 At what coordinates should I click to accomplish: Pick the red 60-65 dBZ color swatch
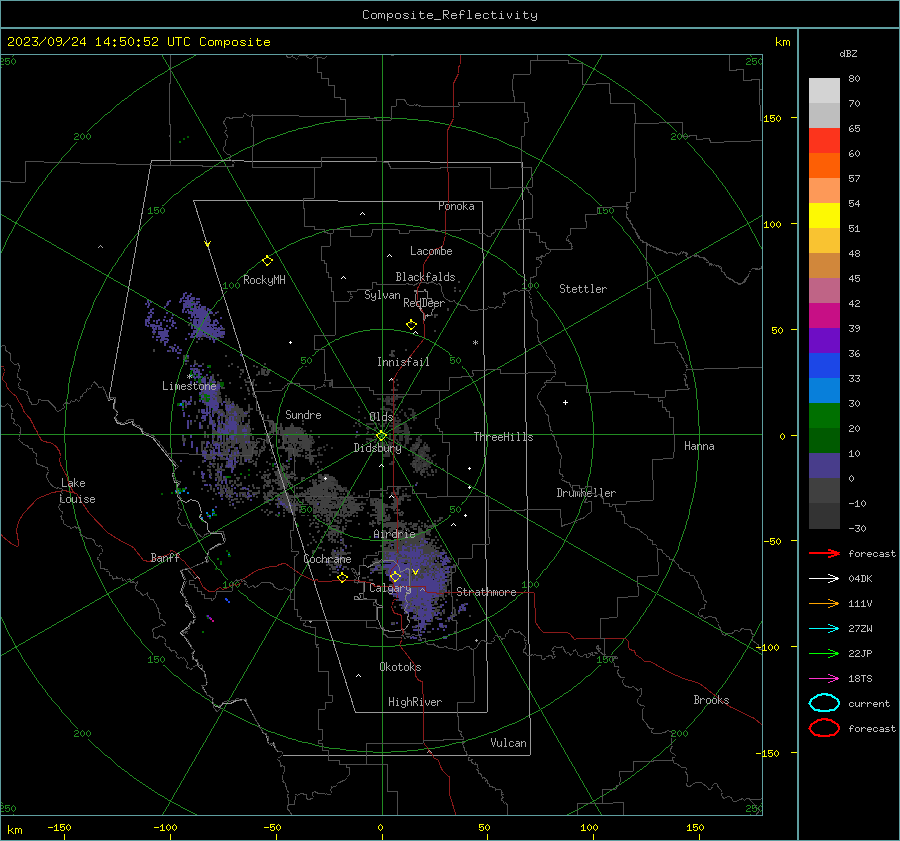(824, 141)
